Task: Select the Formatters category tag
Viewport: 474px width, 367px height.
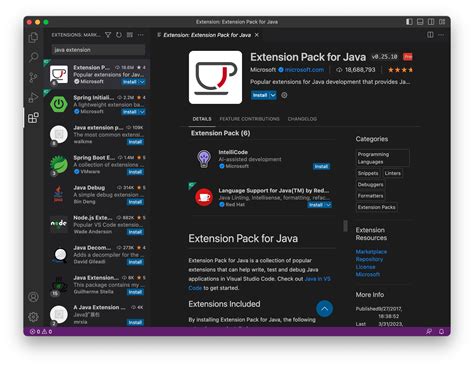Action: [x=370, y=196]
